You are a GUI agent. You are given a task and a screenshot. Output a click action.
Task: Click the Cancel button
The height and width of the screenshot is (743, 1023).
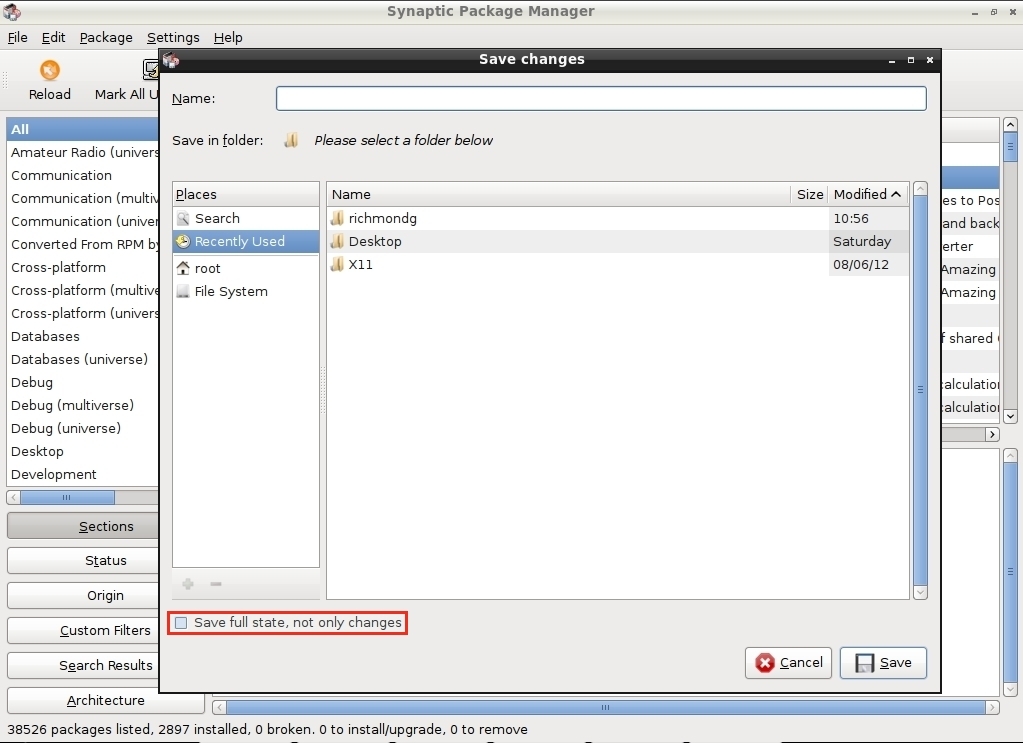(788, 663)
